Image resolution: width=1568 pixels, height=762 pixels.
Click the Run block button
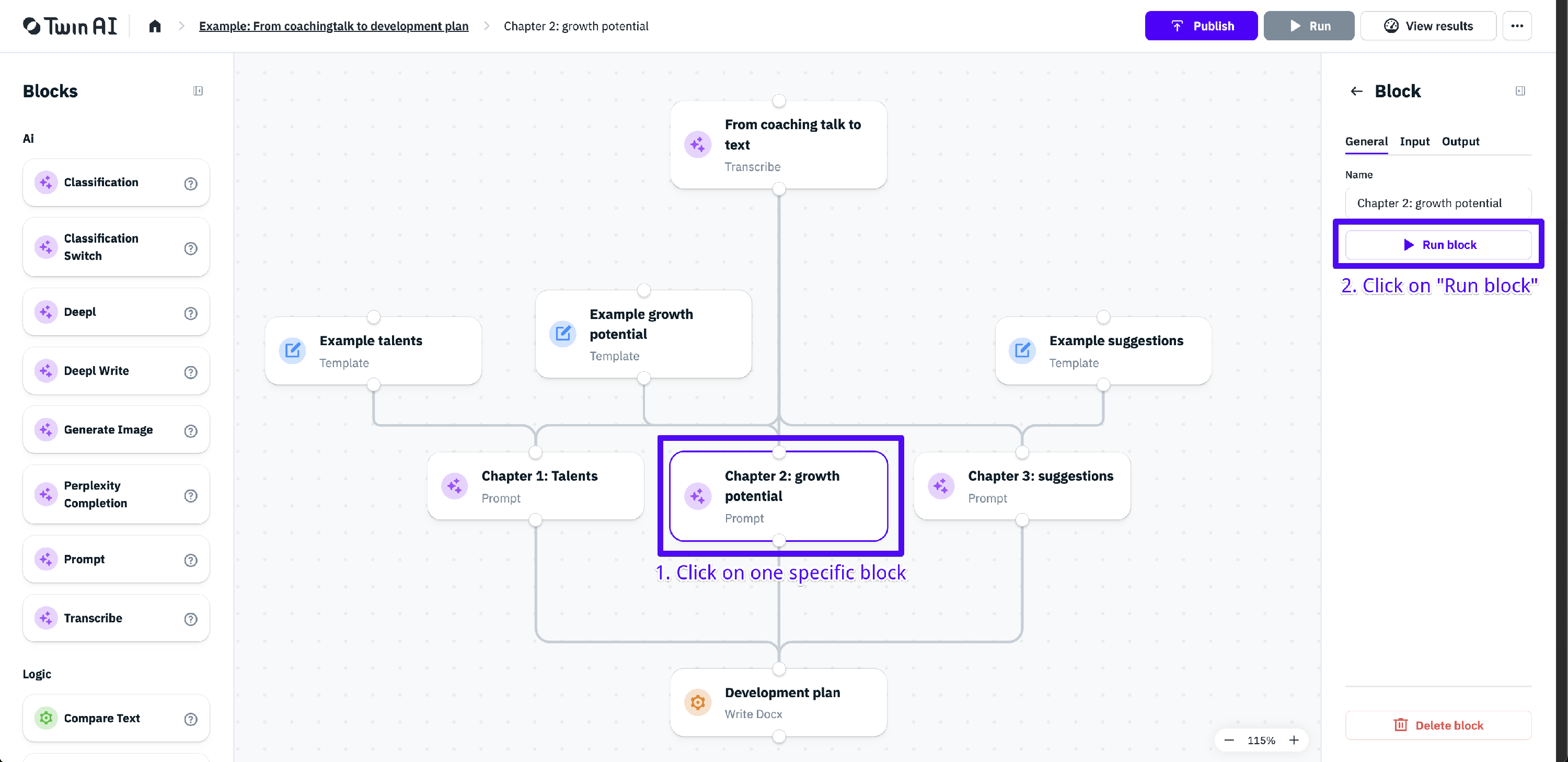point(1438,245)
